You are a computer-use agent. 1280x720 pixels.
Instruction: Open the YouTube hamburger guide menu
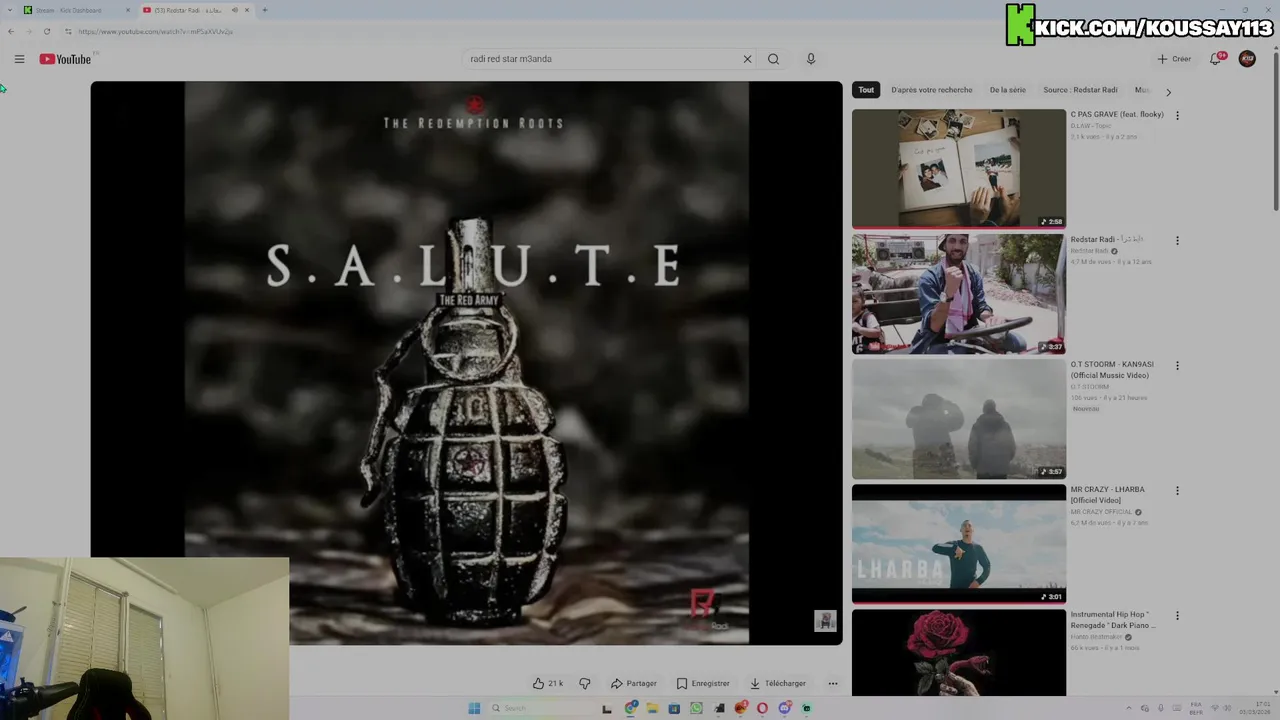[19, 59]
